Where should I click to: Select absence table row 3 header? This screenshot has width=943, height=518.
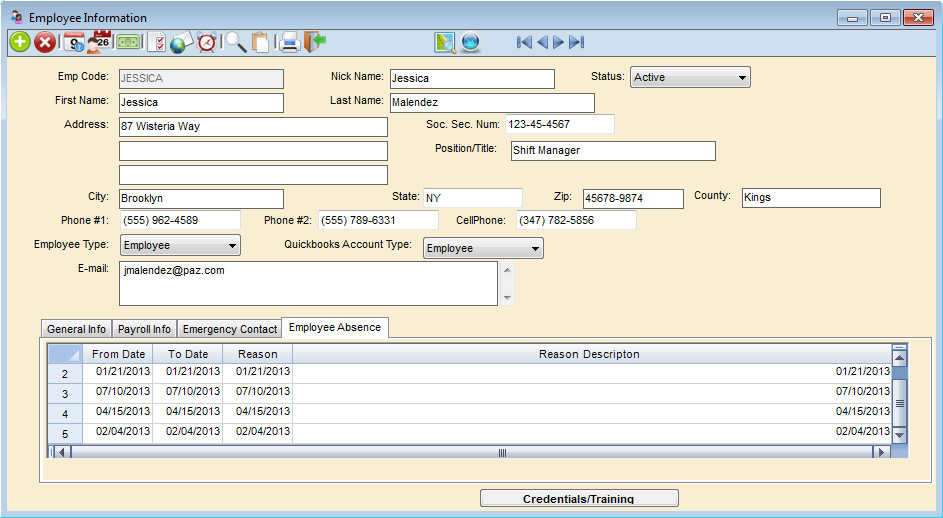point(65,393)
